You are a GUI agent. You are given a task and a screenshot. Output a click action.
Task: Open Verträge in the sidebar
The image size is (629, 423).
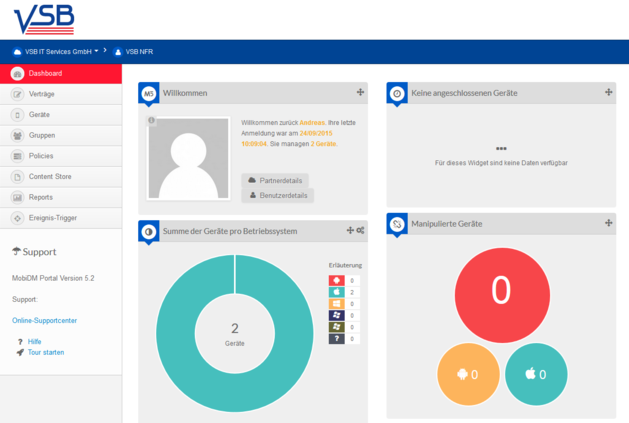[x=61, y=94]
